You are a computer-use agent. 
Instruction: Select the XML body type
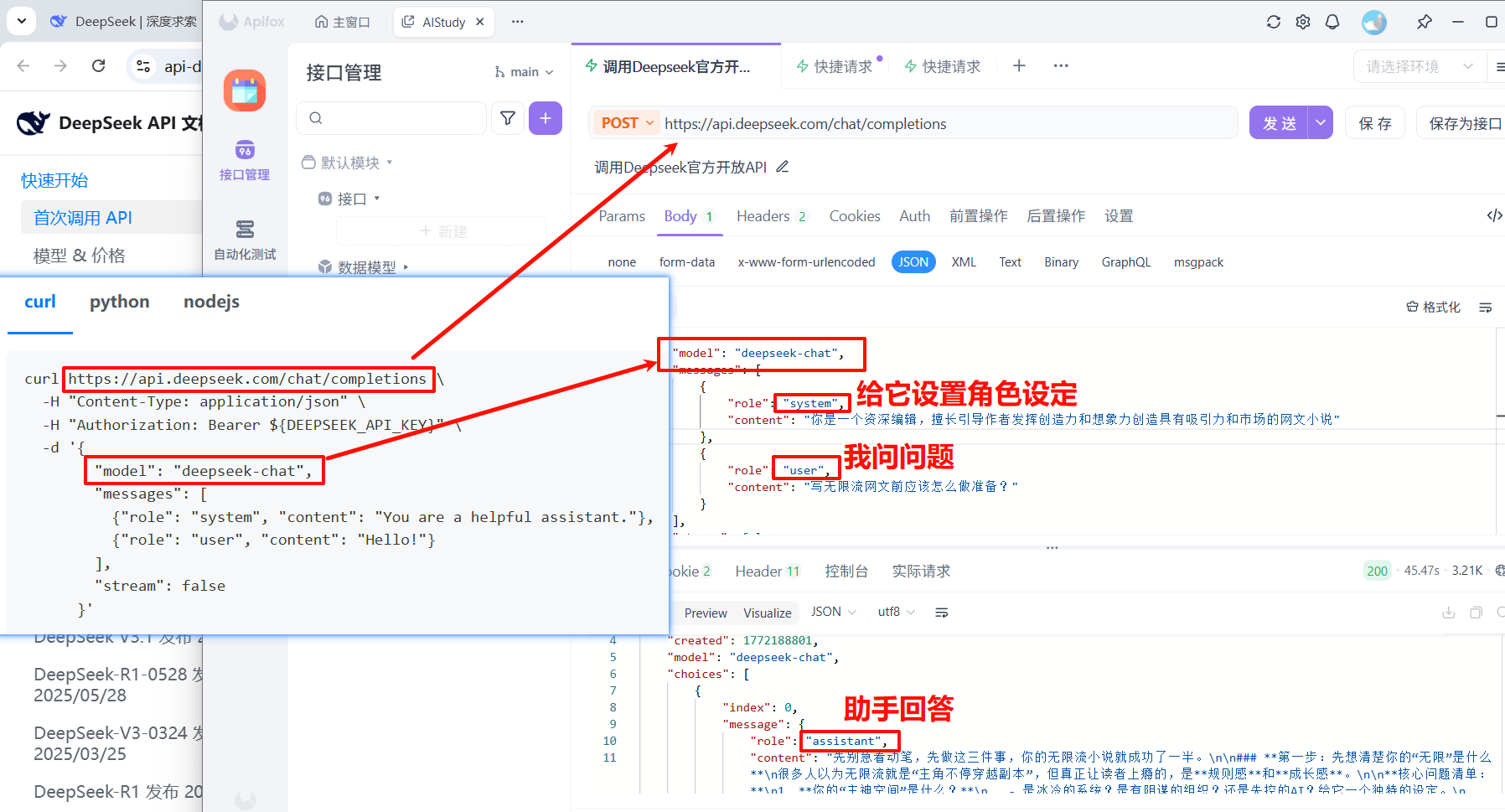tap(964, 262)
